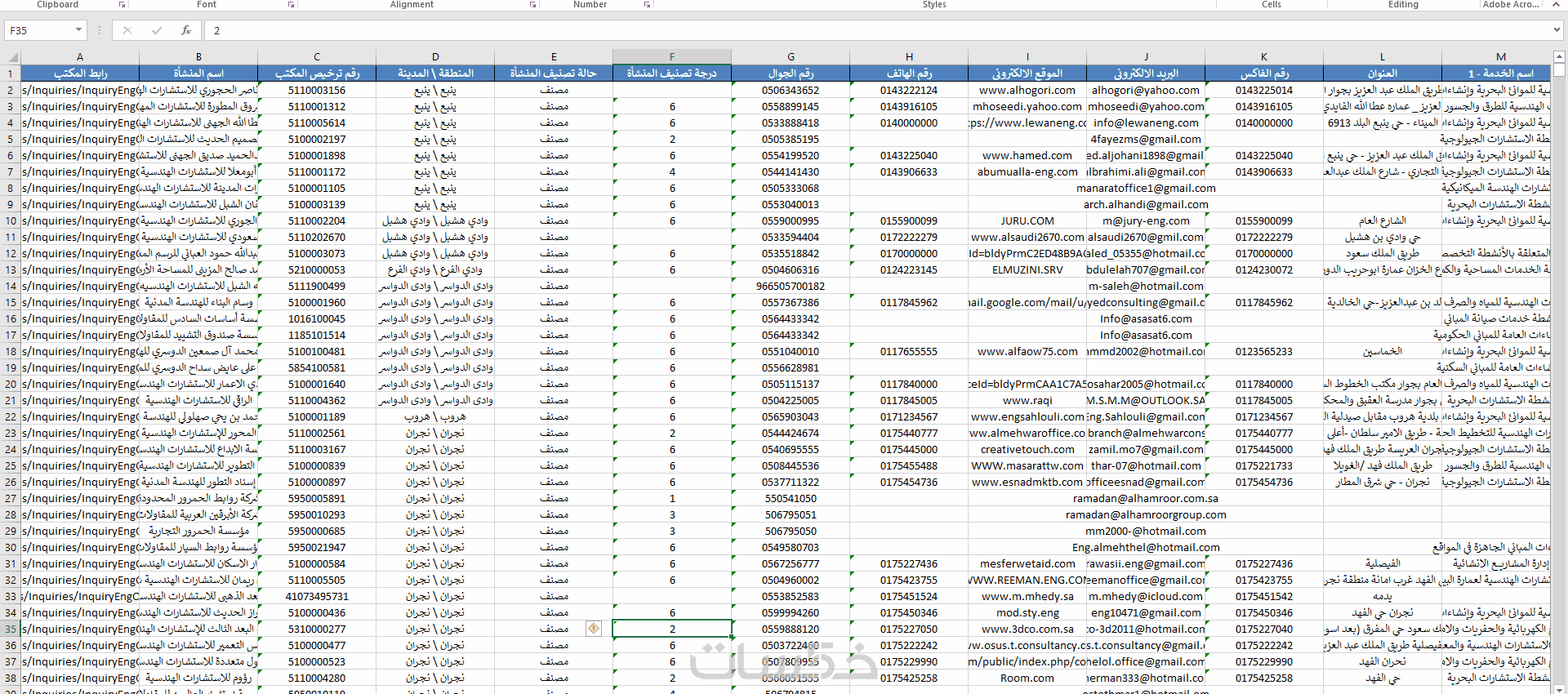The height and width of the screenshot is (694, 1568).
Task: Select column F header
Action: click(x=672, y=57)
